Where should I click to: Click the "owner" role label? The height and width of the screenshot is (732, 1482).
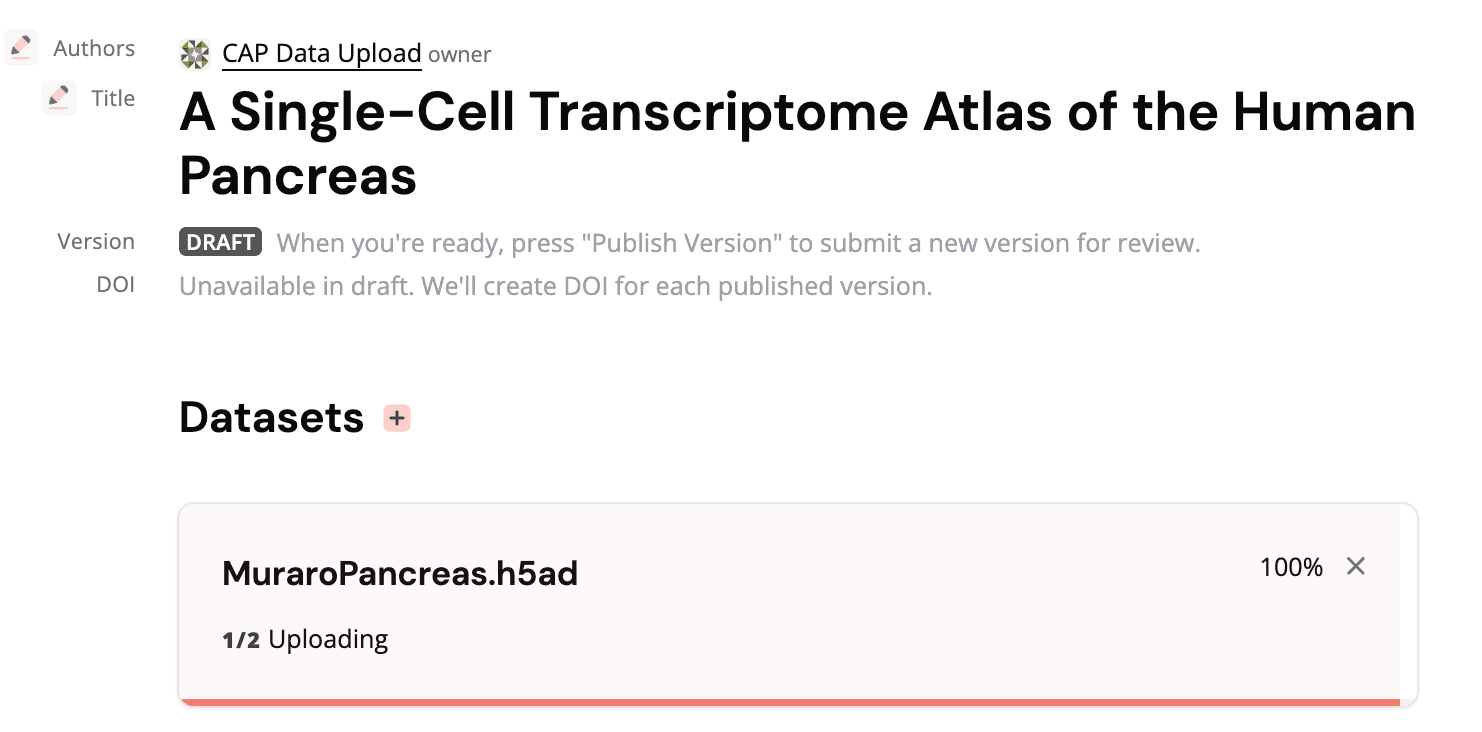pyautogui.click(x=460, y=55)
